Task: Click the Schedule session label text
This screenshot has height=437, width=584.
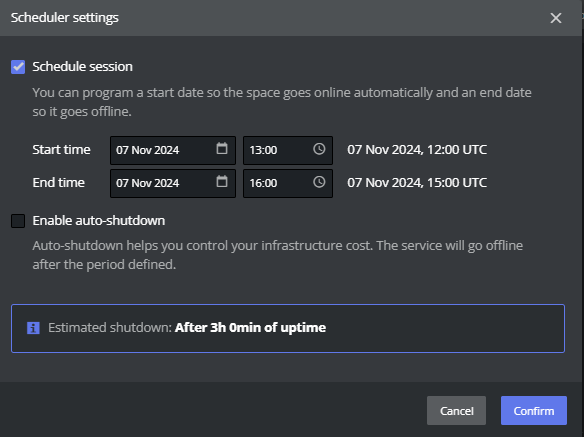Action: click(x=82, y=67)
